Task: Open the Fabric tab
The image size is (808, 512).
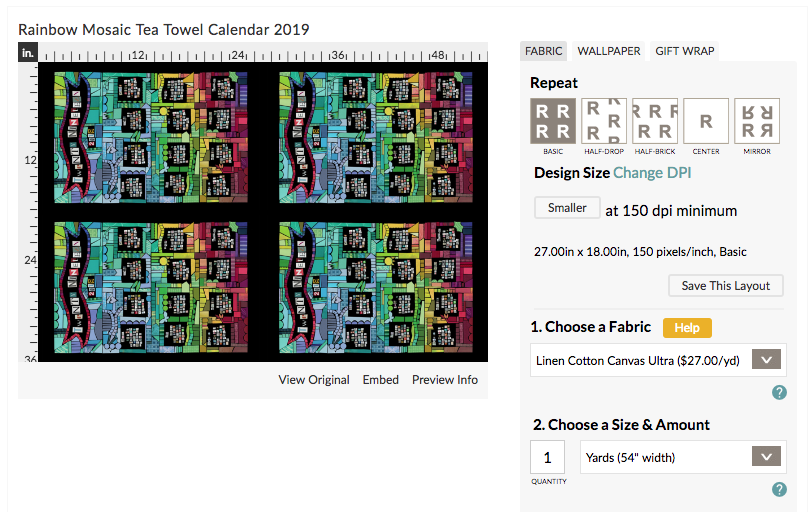Action: click(x=544, y=51)
